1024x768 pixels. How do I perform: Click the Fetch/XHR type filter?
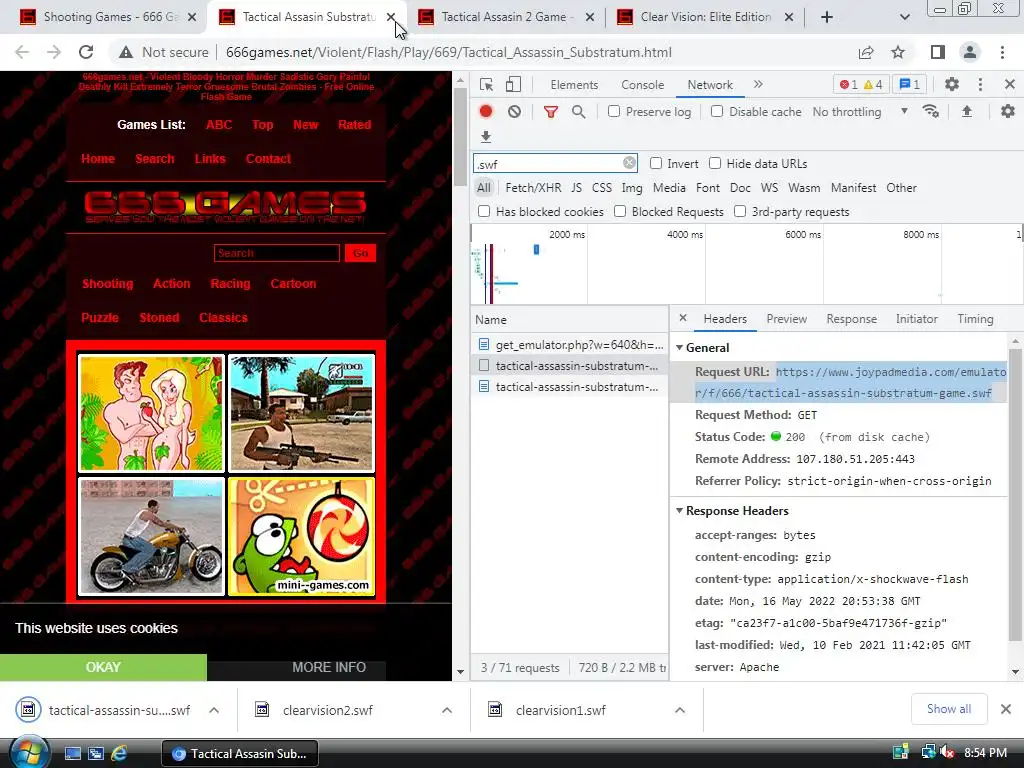pos(534,187)
